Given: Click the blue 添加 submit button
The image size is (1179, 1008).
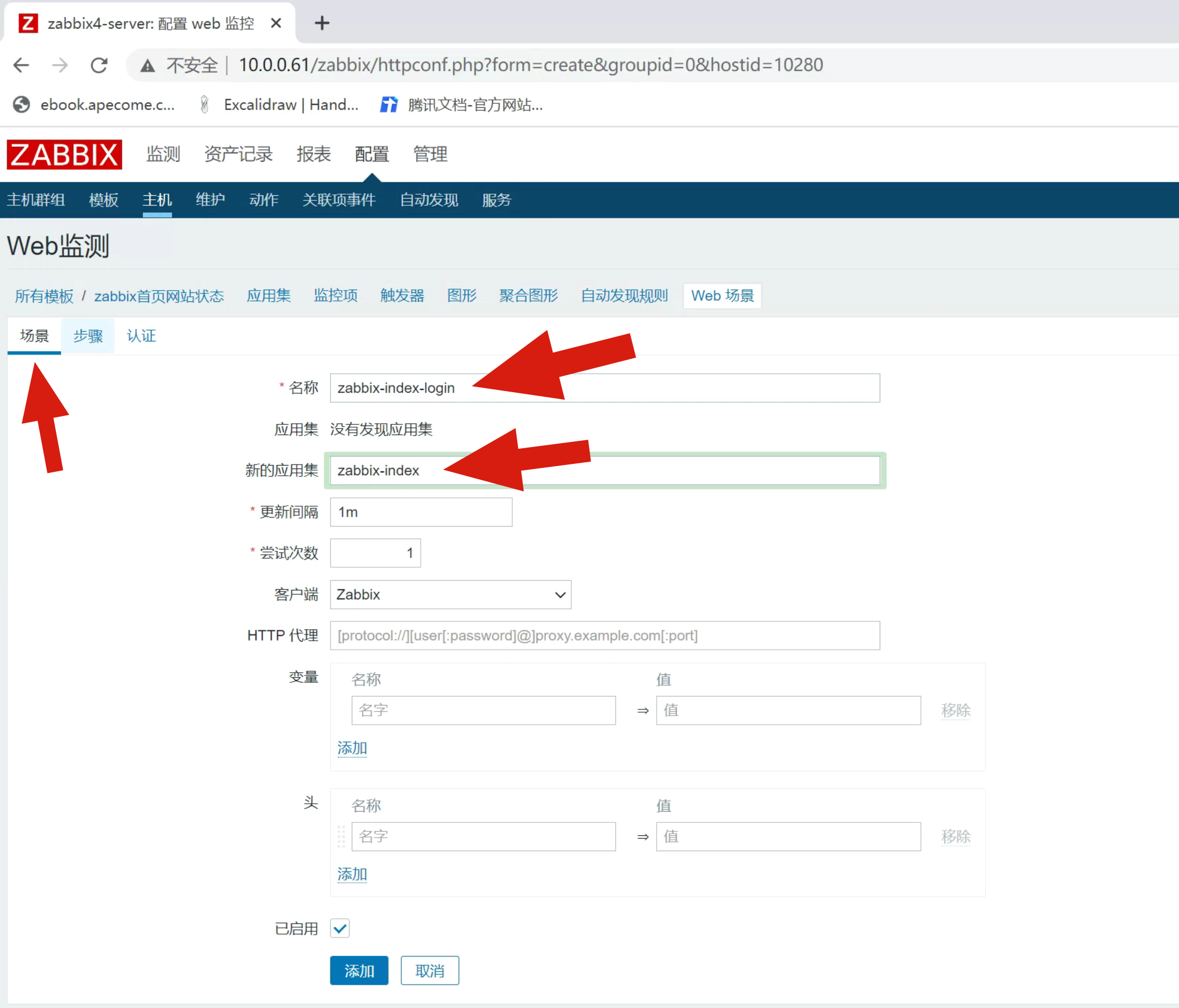Looking at the screenshot, I should point(359,970).
